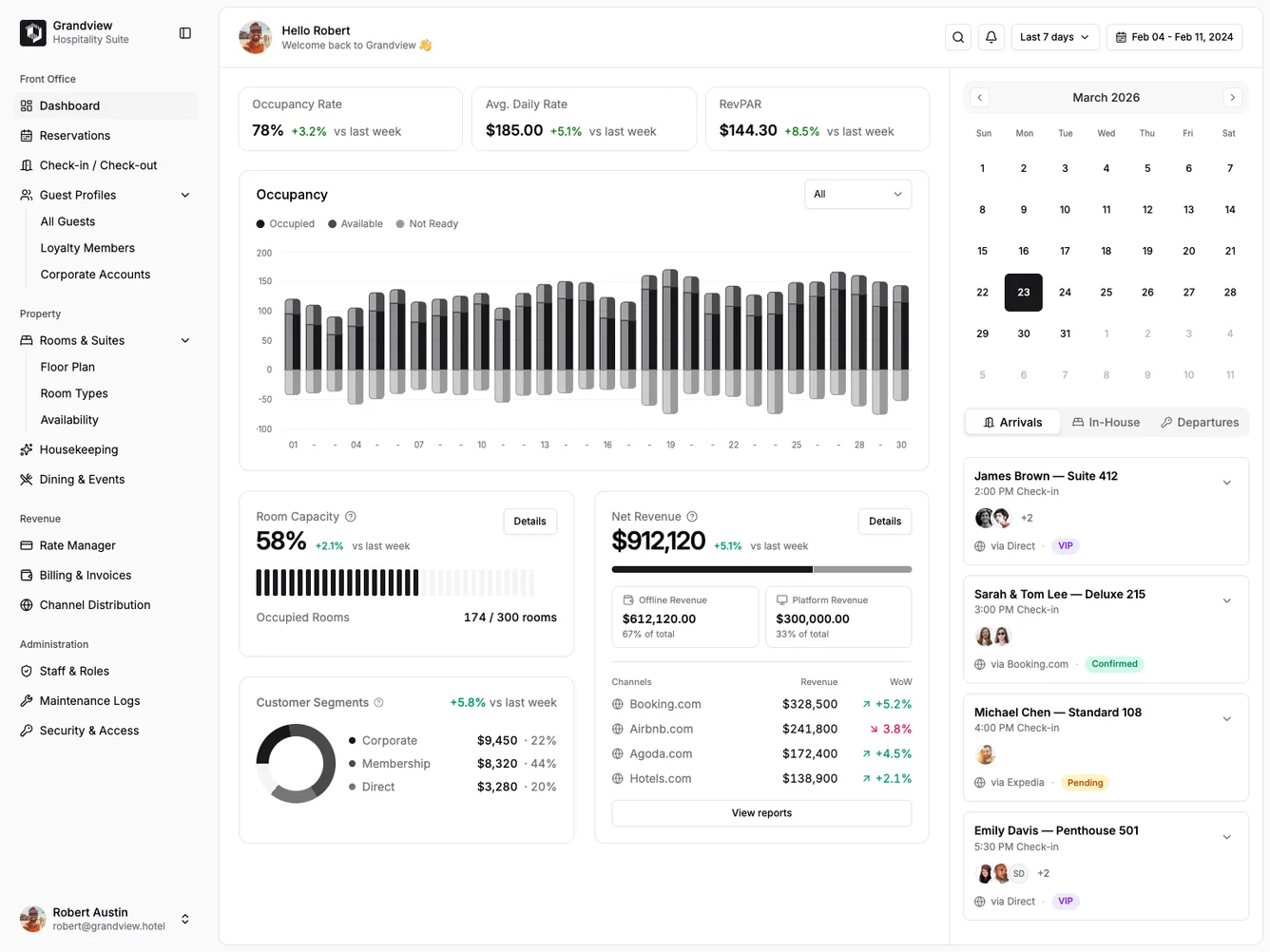Screen dimensions: 1270x952
Task: Select March 24 on the calendar
Action: click(x=1065, y=293)
